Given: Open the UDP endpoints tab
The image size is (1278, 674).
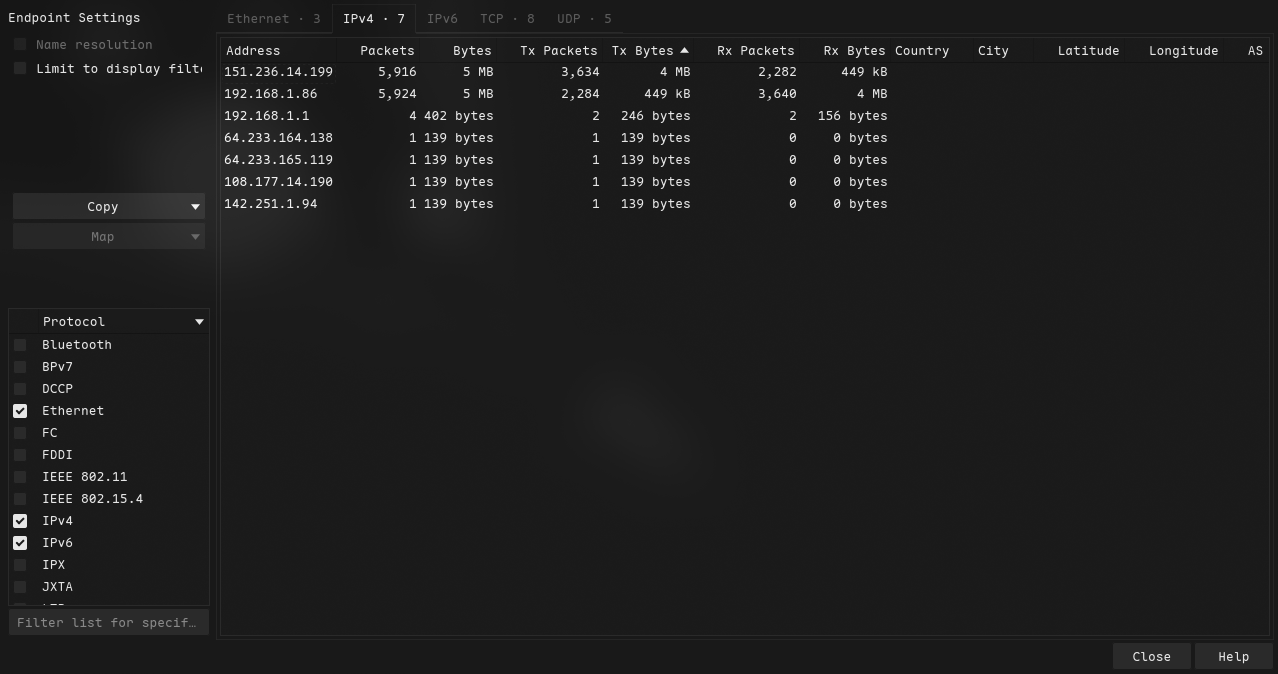Looking at the screenshot, I should 583,19.
